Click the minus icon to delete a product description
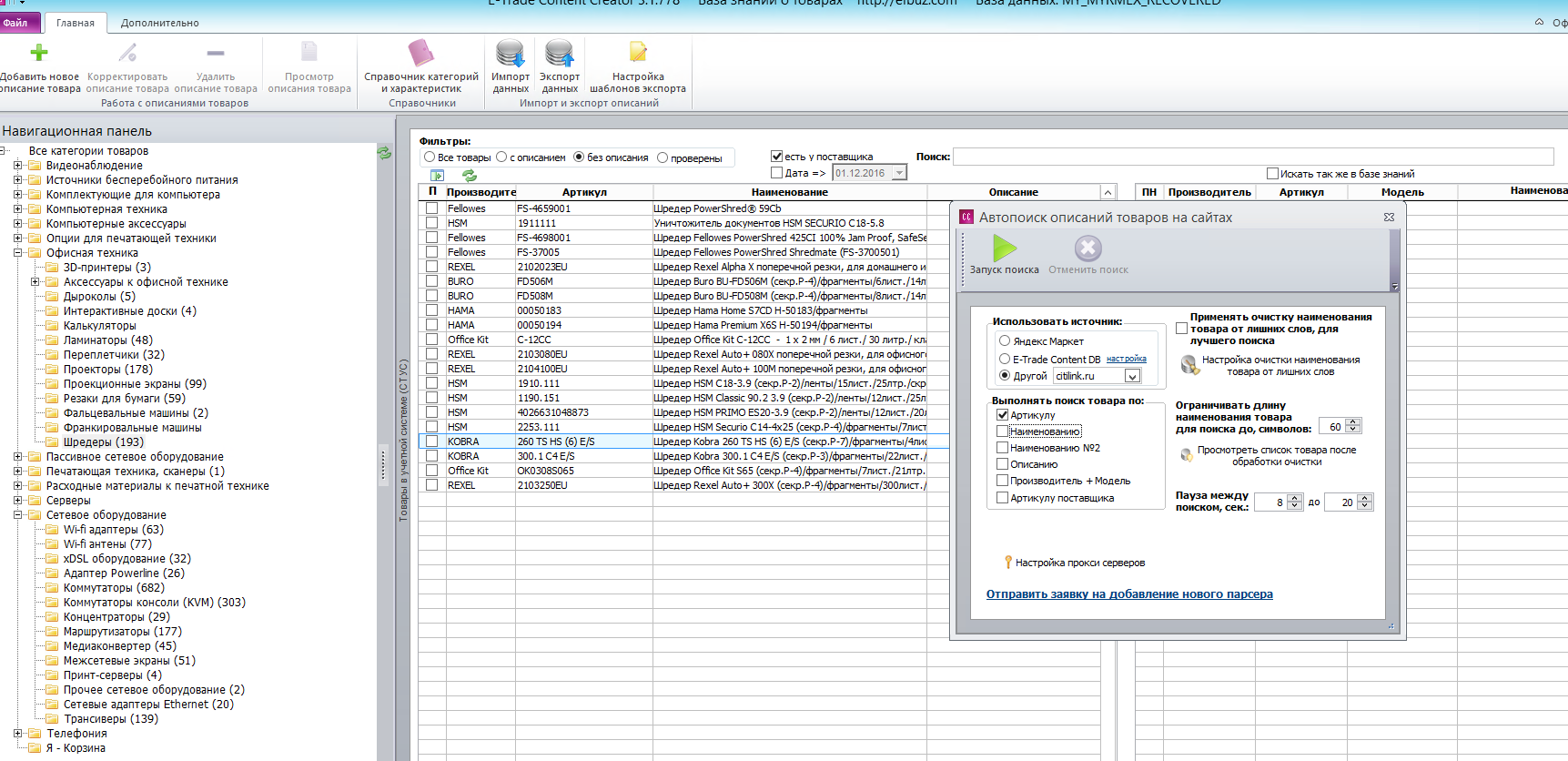Screen dimensions: 1568x761 tap(216, 53)
